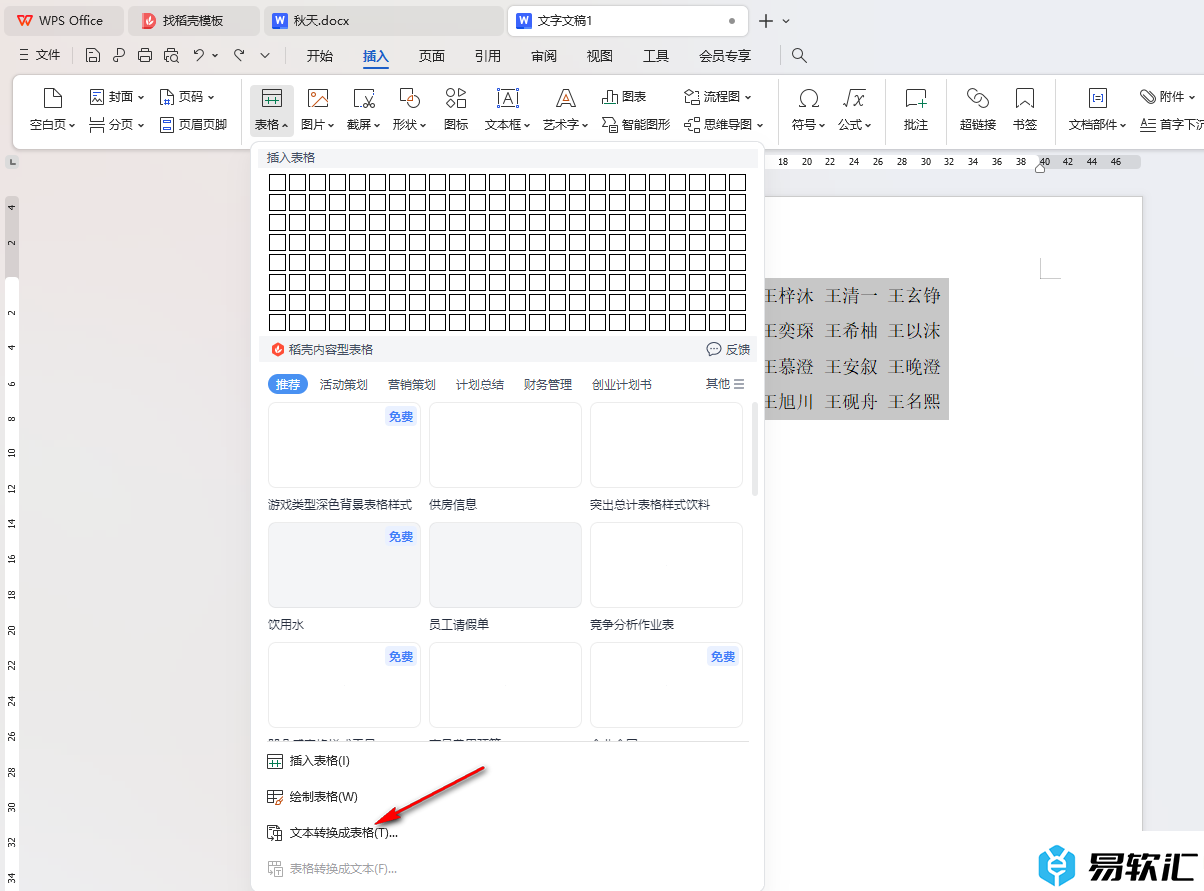Switch to the 视图 ribbon tab
The height and width of the screenshot is (891, 1204).
pos(600,56)
